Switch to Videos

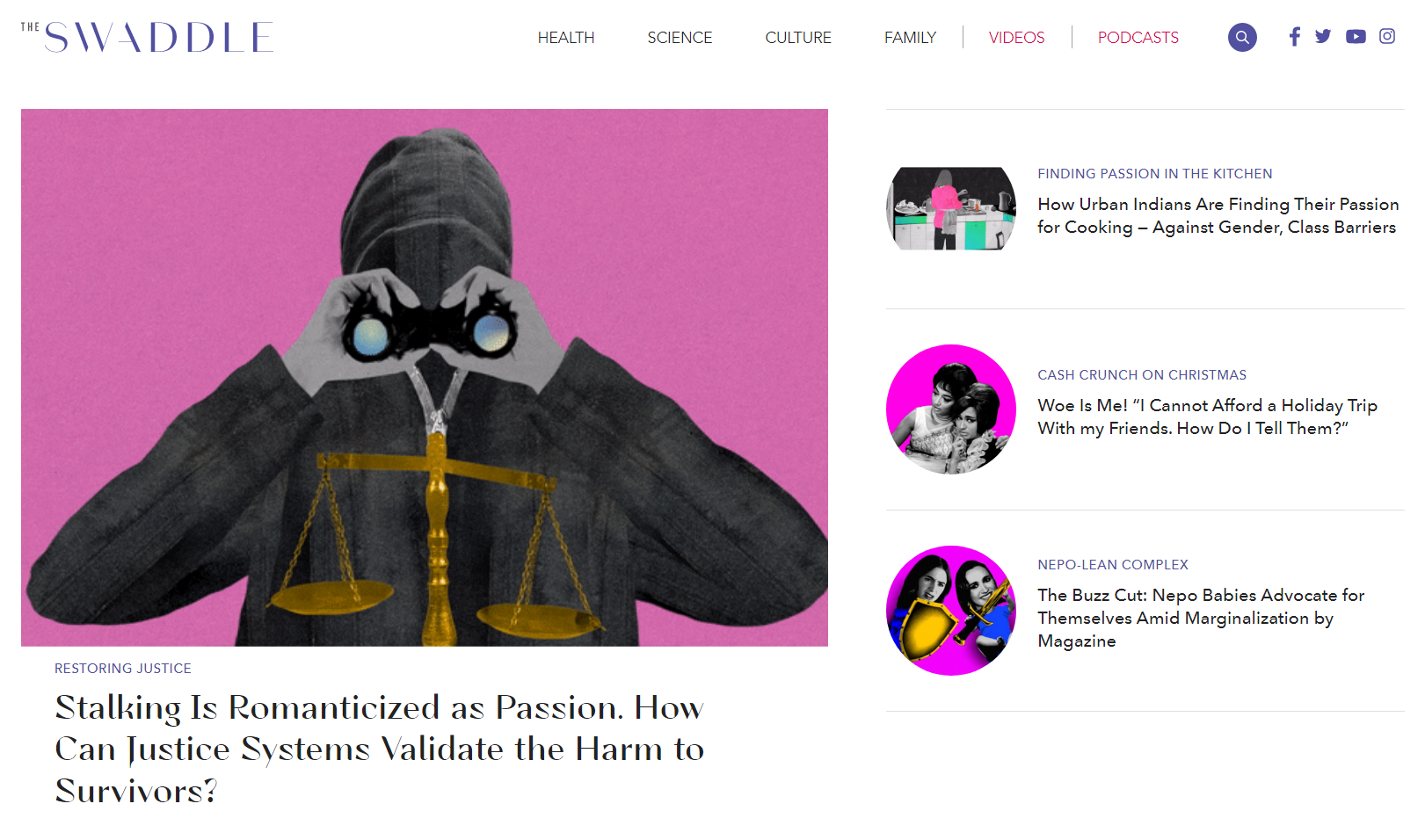click(1016, 38)
